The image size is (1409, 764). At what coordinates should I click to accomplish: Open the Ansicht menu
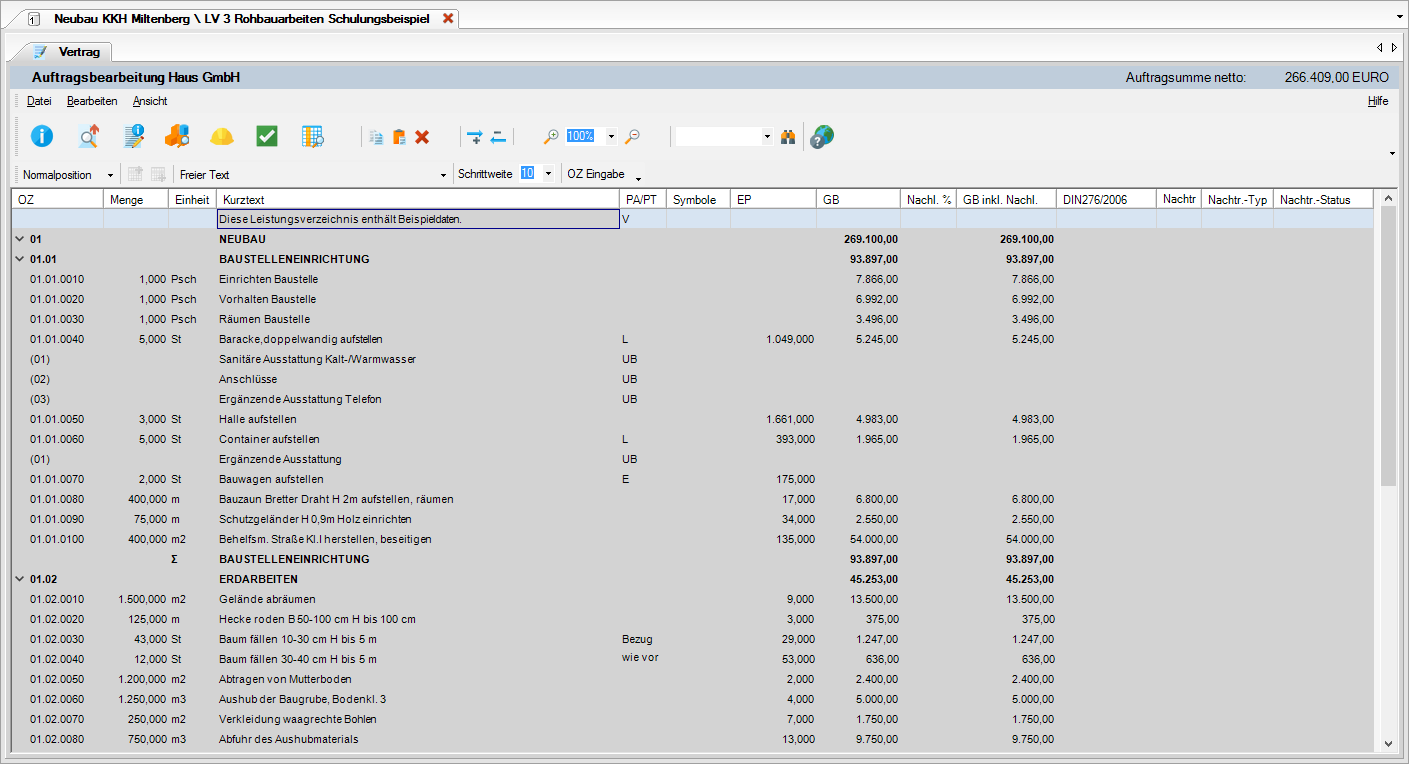click(150, 101)
